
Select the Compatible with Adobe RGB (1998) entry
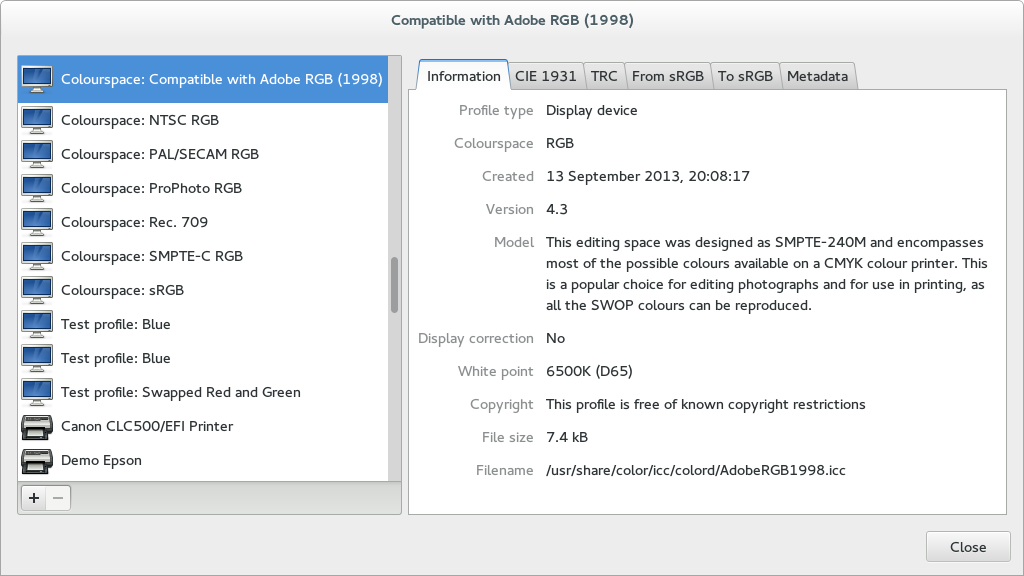(221, 79)
